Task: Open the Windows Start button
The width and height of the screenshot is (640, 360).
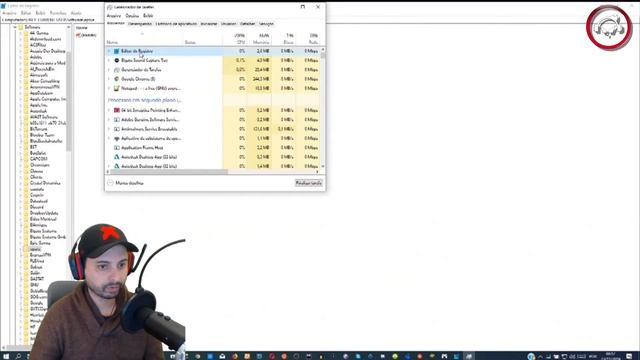Action: (x=6, y=356)
